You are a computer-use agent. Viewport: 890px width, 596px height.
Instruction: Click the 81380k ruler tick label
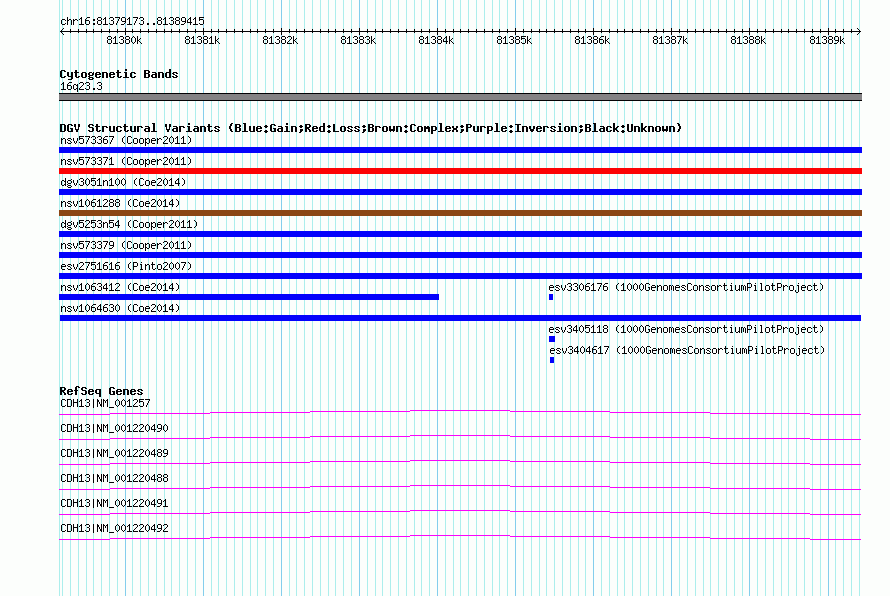pos(124,40)
